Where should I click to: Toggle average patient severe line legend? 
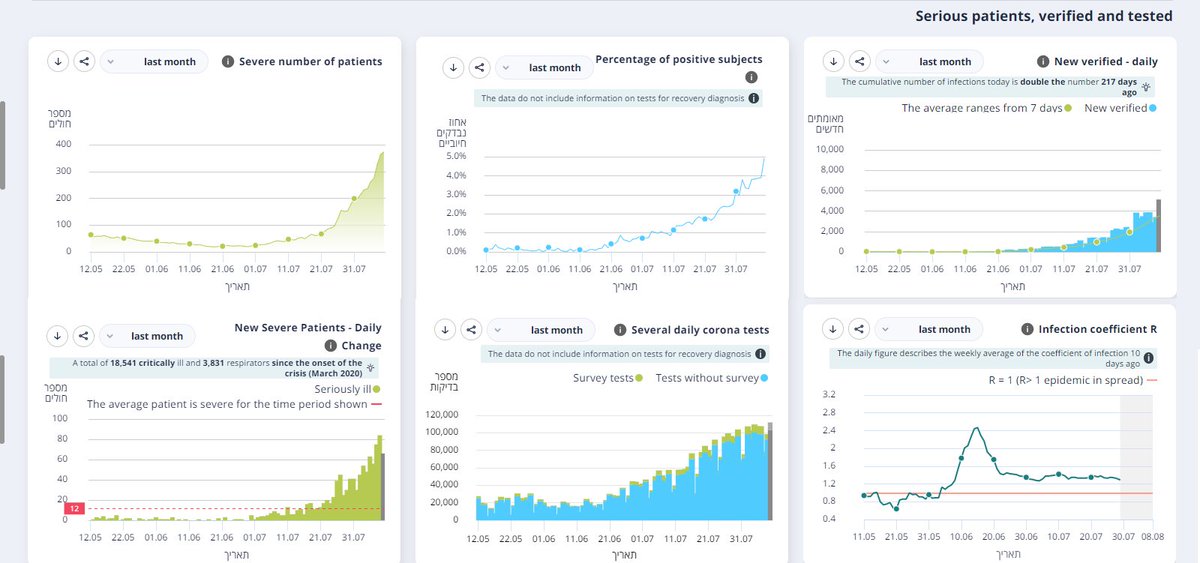[235, 405]
